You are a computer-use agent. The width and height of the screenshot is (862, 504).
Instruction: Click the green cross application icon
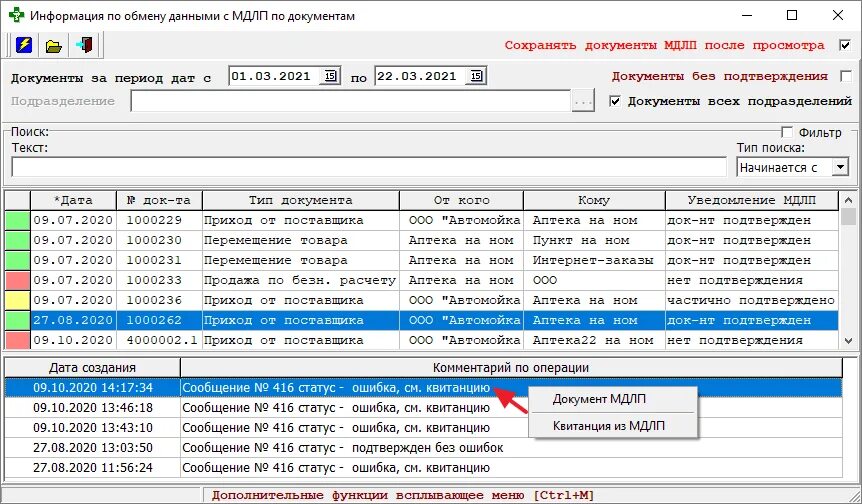[x=16, y=15]
